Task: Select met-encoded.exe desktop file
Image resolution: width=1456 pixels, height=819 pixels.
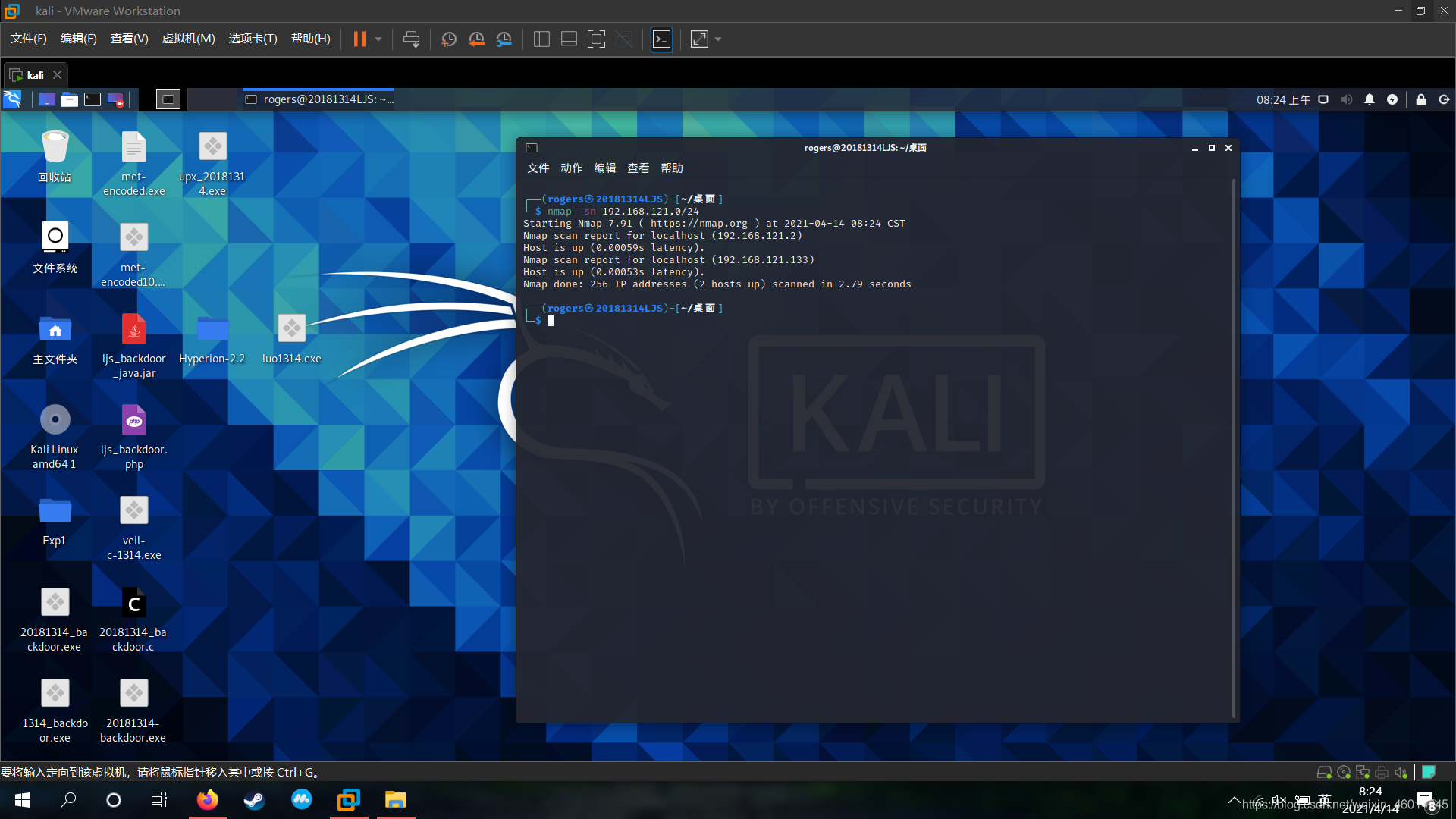Action: [134, 164]
